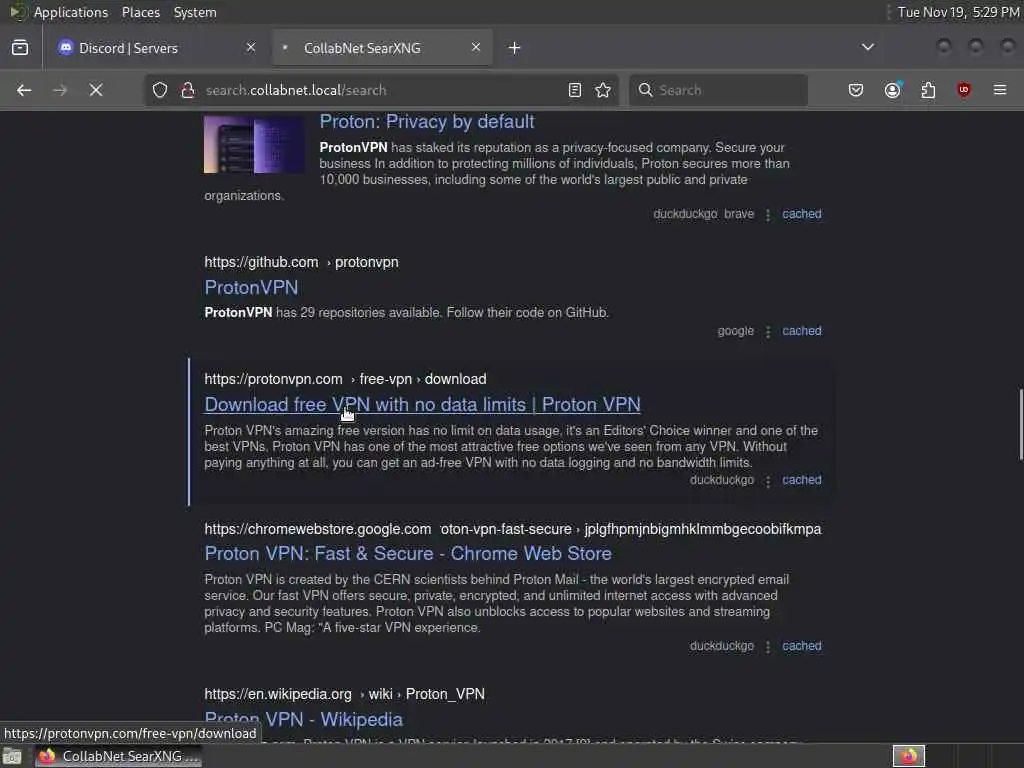Click the https://chromewebstore.google.com URL text

click(318, 529)
